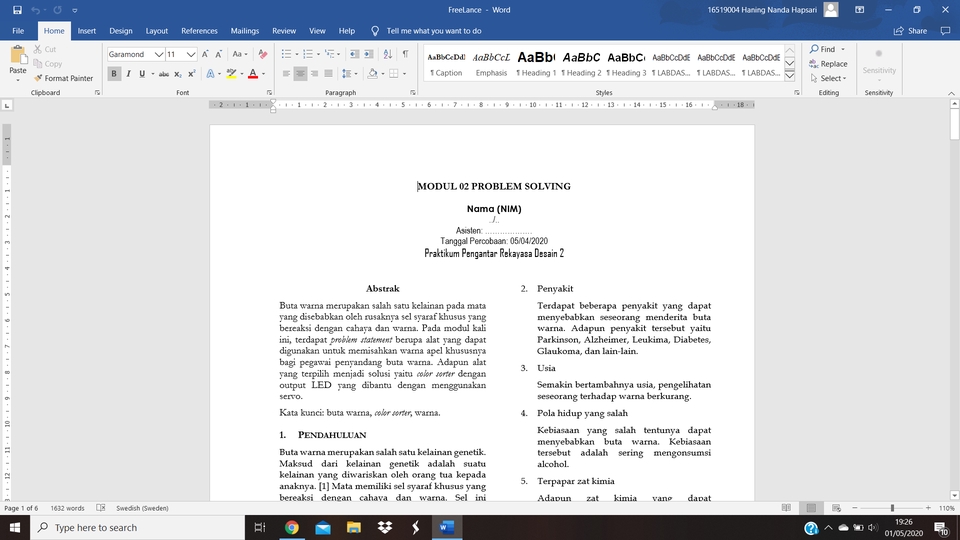Screen dimensions: 960x540
Task: Click the yellow text highlight color
Action: point(231,74)
